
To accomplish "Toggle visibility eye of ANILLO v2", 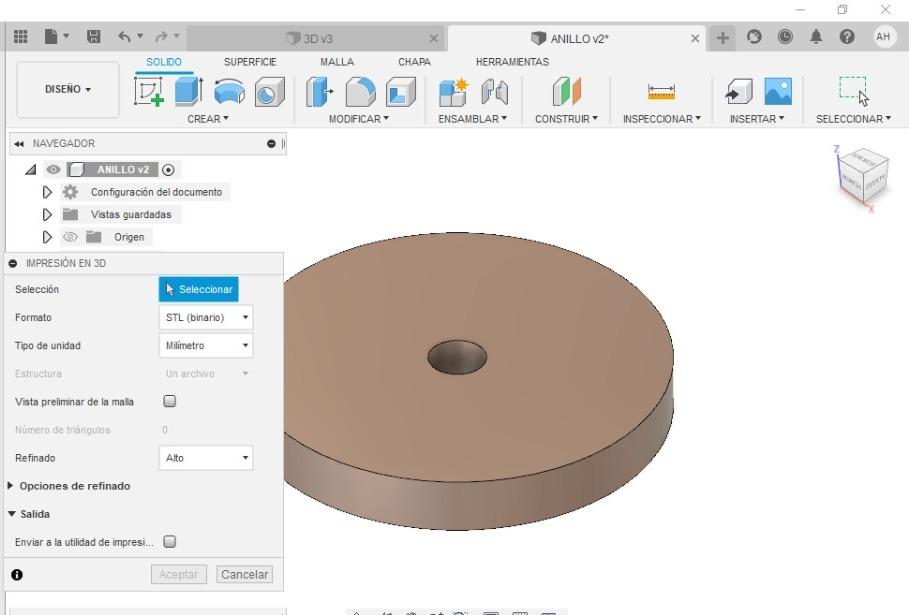I will (53, 170).
